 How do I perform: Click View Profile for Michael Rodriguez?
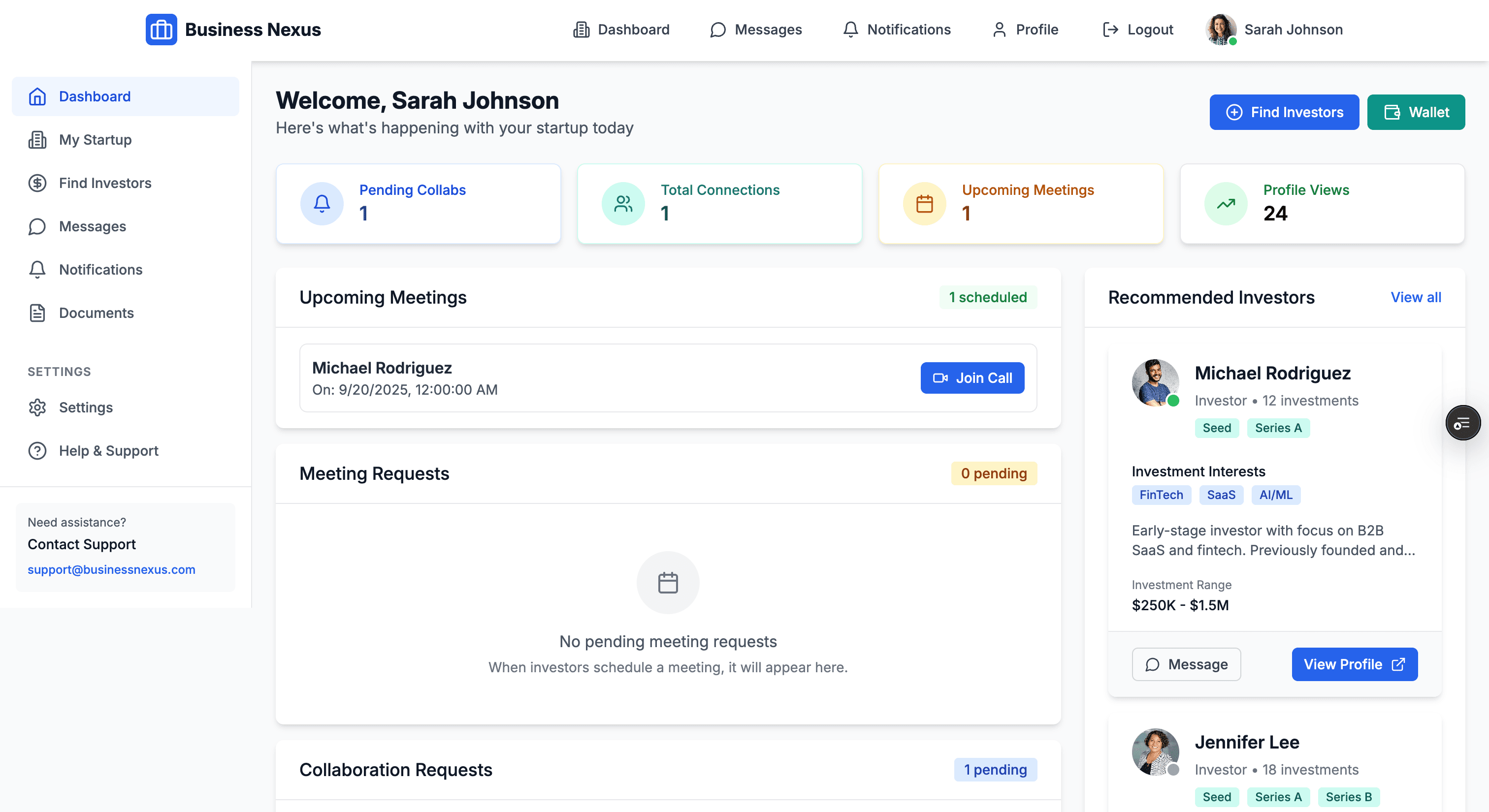(x=1354, y=664)
